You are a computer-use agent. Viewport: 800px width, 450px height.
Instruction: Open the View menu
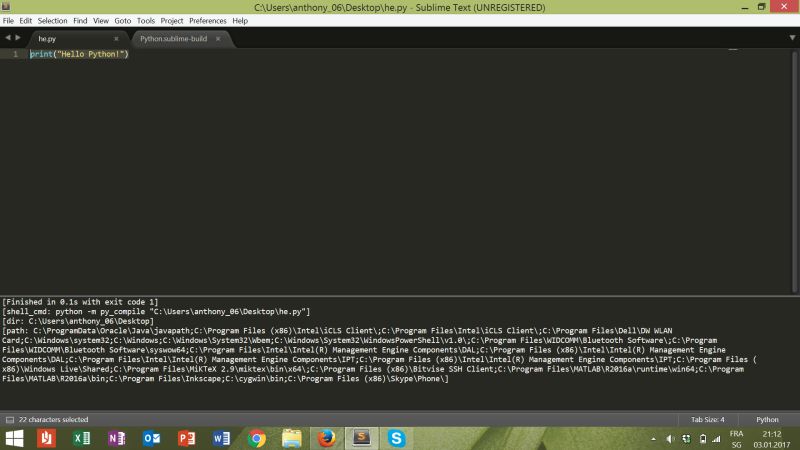click(x=101, y=21)
